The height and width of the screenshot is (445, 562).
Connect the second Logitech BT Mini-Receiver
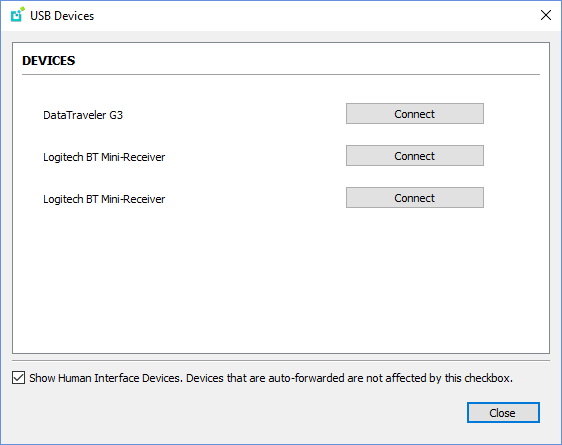415,198
